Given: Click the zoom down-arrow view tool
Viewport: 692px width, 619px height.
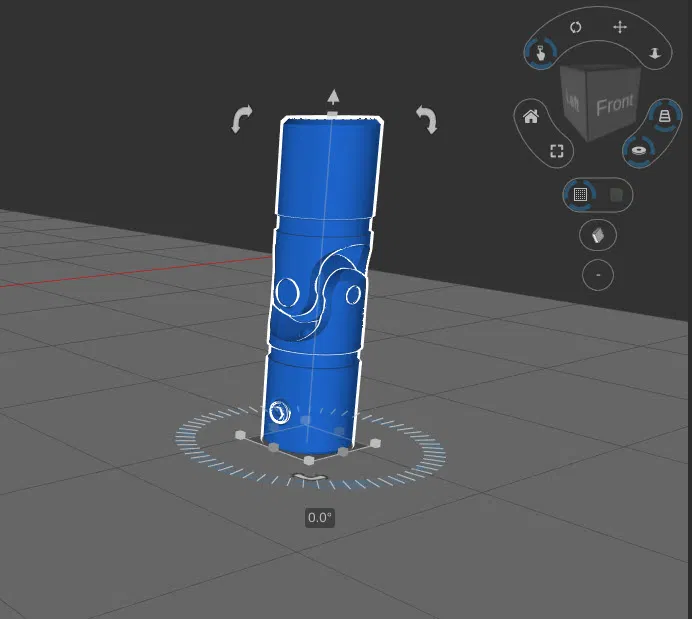Looking at the screenshot, I should [x=655, y=53].
